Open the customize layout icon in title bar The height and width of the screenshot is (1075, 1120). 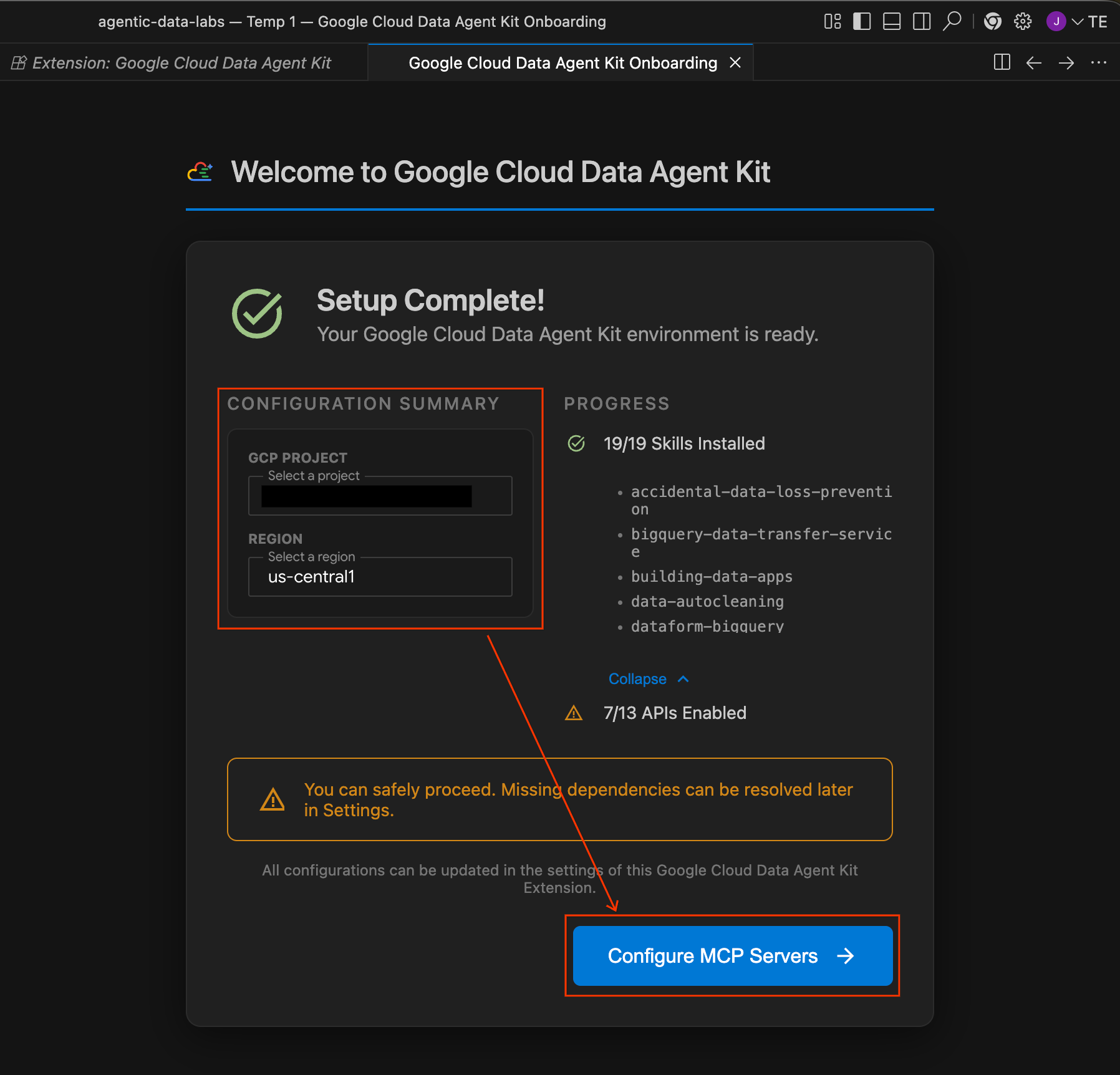pyautogui.click(x=833, y=22)
